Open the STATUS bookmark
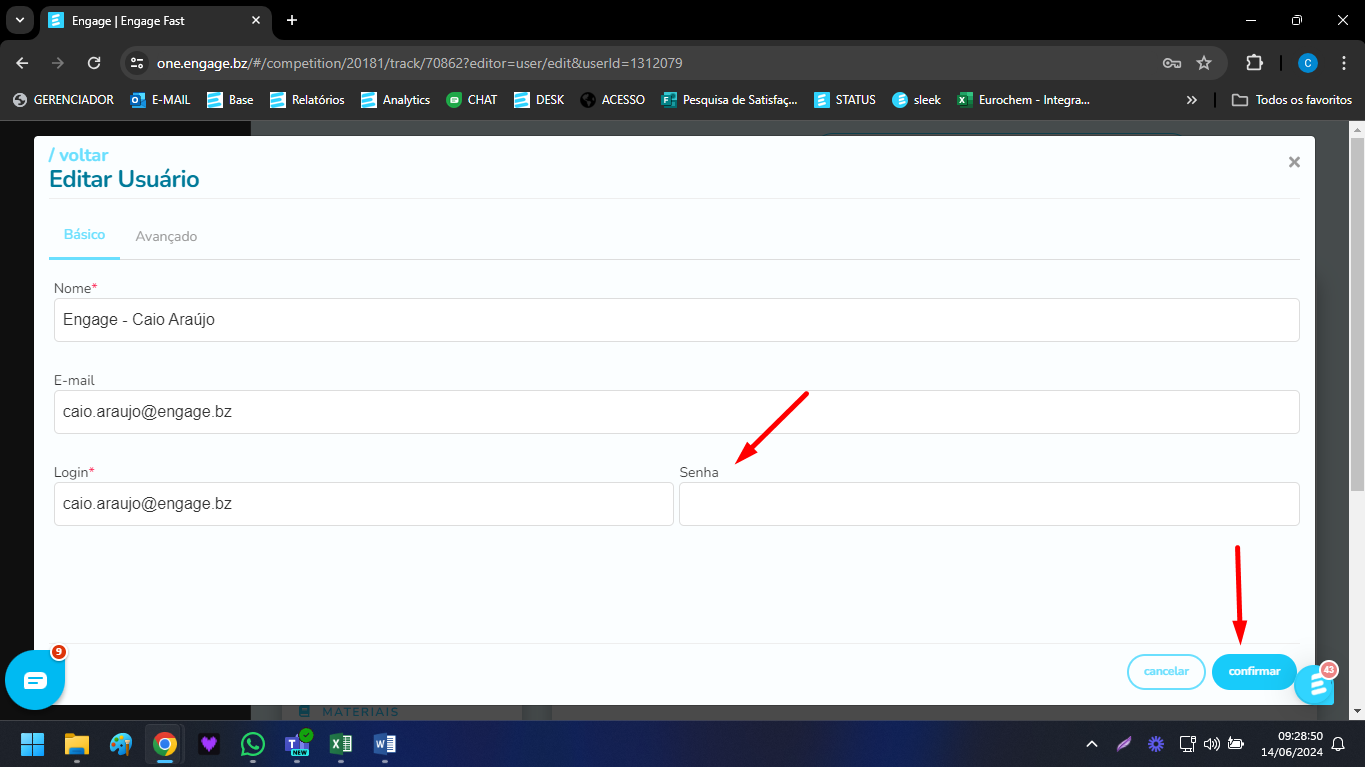The image size is (1365, 767). tap(845, 100)
